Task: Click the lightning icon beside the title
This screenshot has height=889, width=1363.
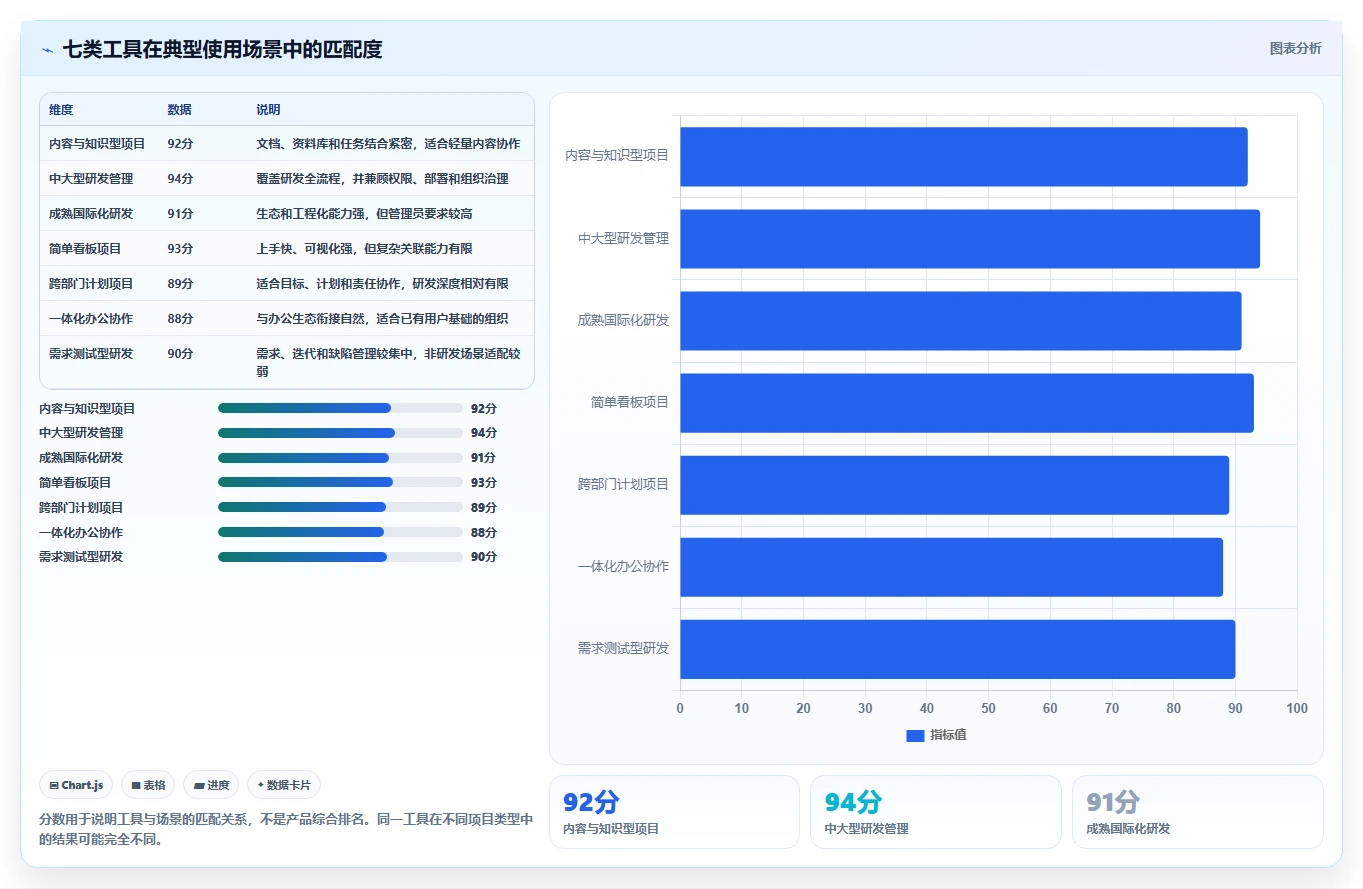Action: pos(47,50)
